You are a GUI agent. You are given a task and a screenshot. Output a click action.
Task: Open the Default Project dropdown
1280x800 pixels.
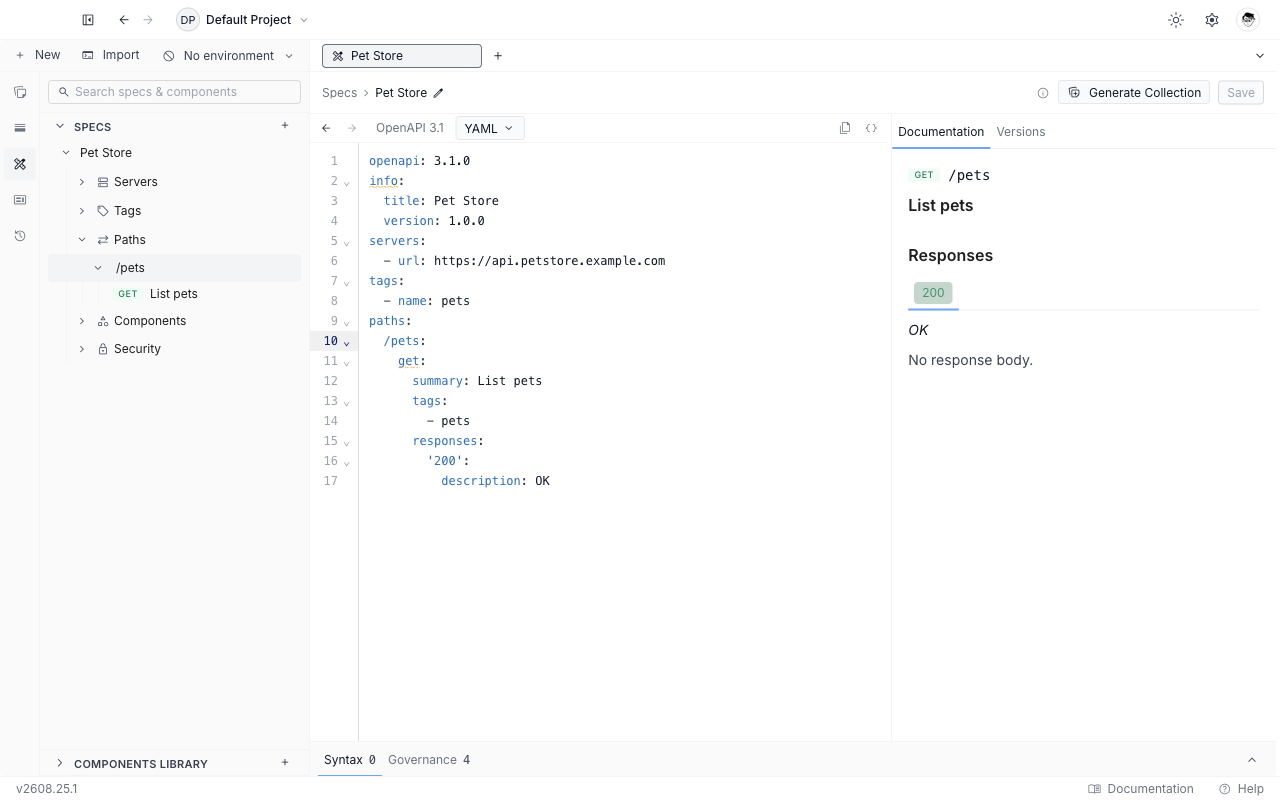(x=243, y=20)
